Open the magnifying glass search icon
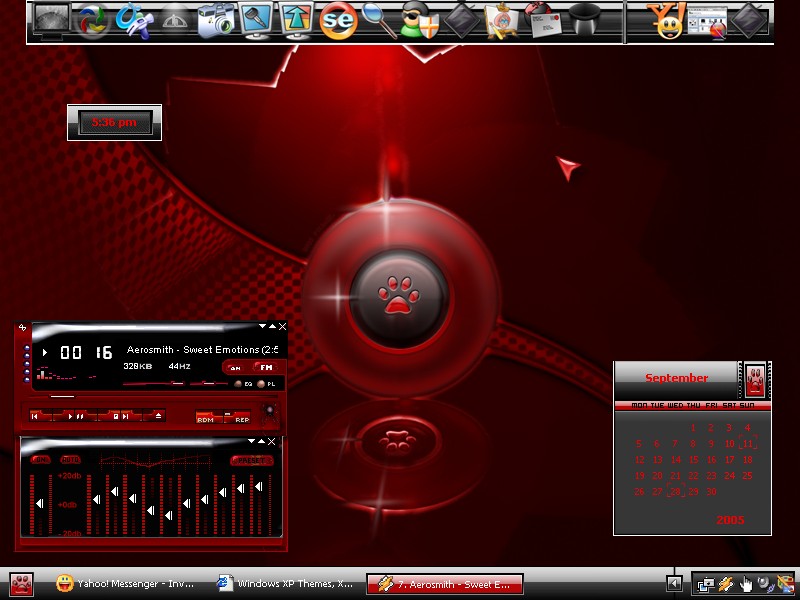Viewport: 800px width, 600px height. point(379,21)
